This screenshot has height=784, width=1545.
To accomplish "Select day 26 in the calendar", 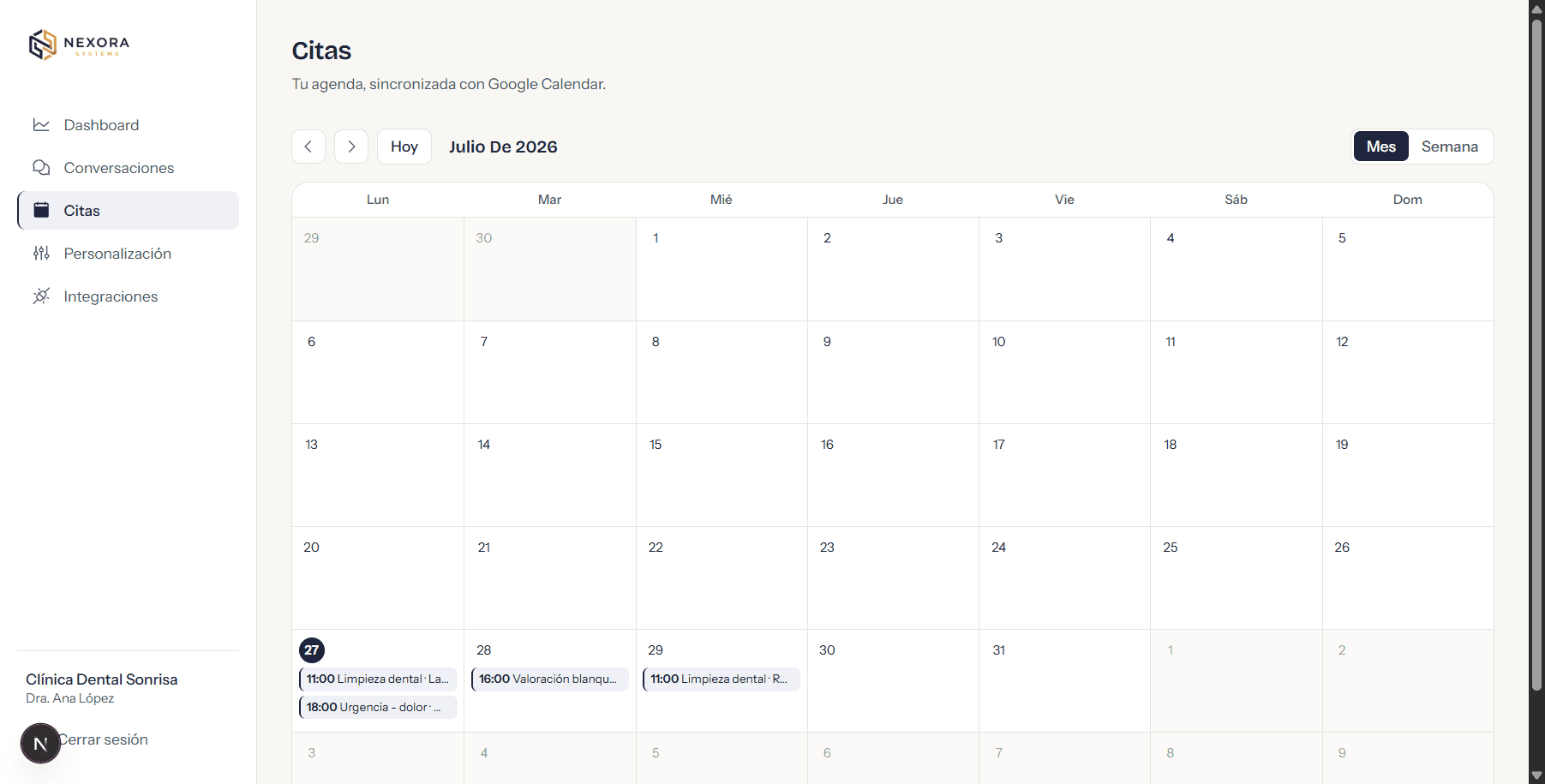I will [1342, 548].
